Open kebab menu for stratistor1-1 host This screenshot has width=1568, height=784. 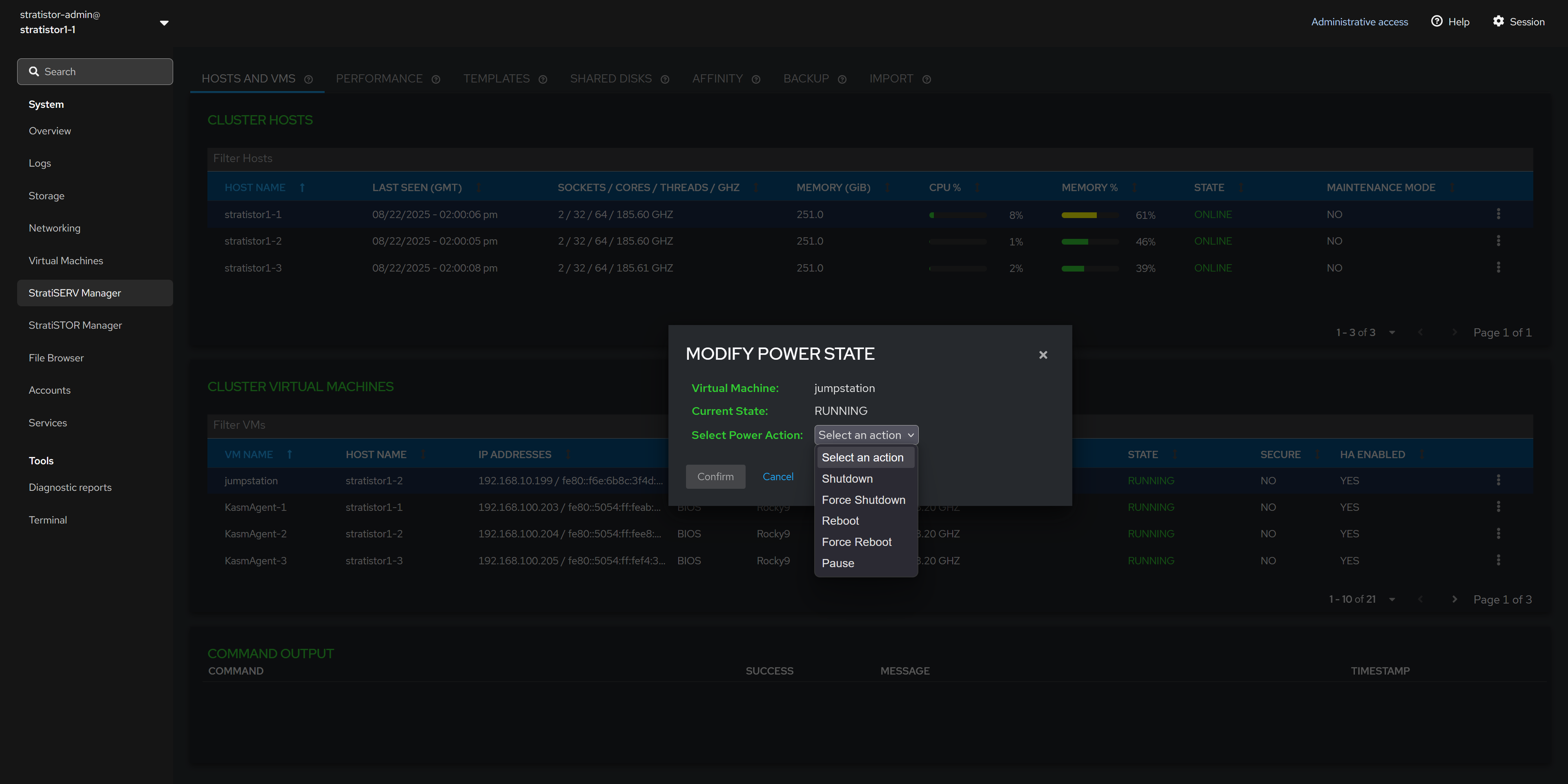[1498, 214]
